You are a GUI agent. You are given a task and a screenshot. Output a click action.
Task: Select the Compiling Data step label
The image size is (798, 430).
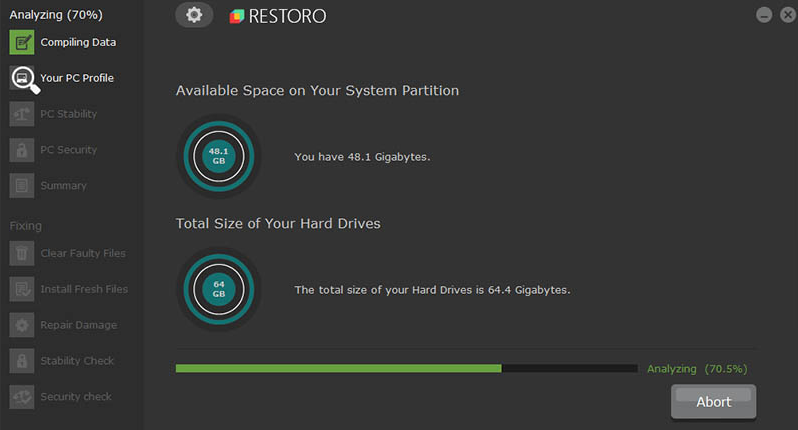tap(78, 42)
